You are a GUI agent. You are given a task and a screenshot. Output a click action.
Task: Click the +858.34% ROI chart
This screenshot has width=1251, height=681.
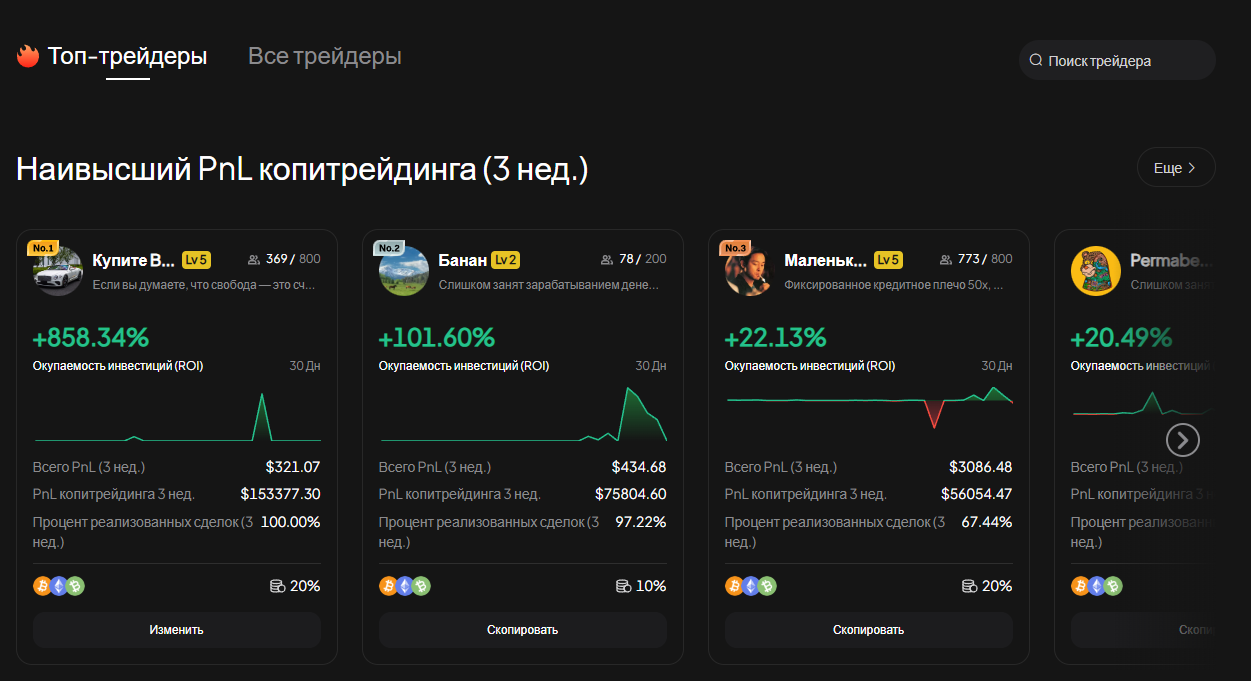(x=177, y=416)
